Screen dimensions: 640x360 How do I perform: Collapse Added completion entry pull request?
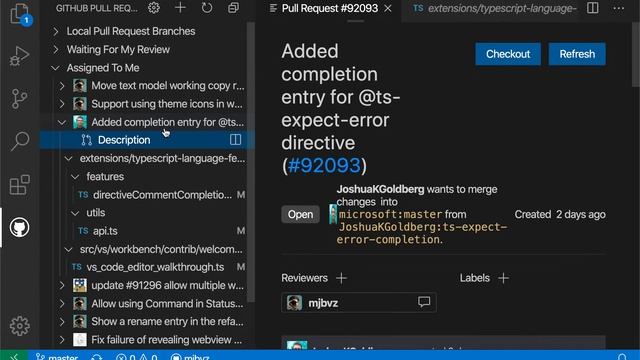point(62,122)
